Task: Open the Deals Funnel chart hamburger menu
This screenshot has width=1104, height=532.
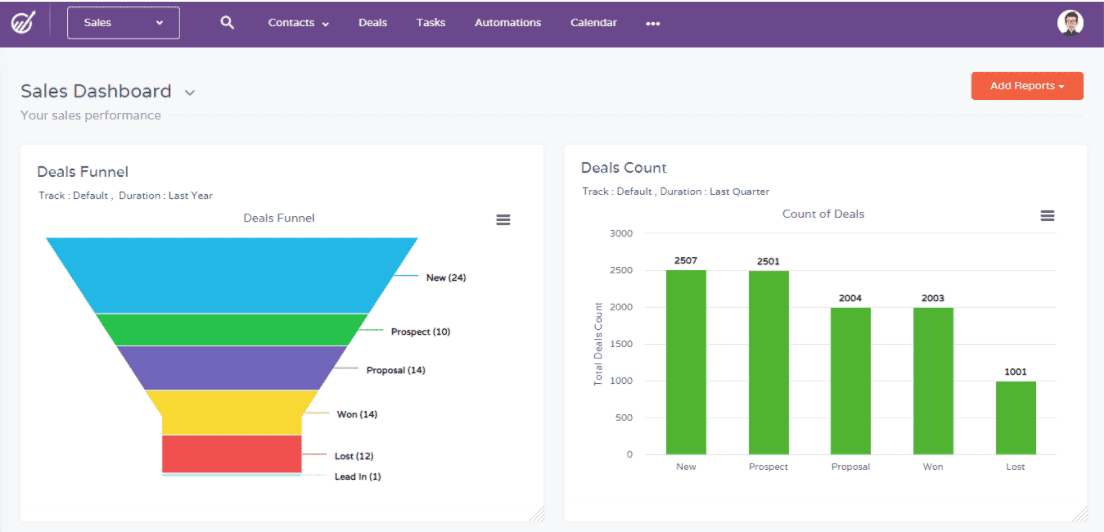Action: (504, 220)
